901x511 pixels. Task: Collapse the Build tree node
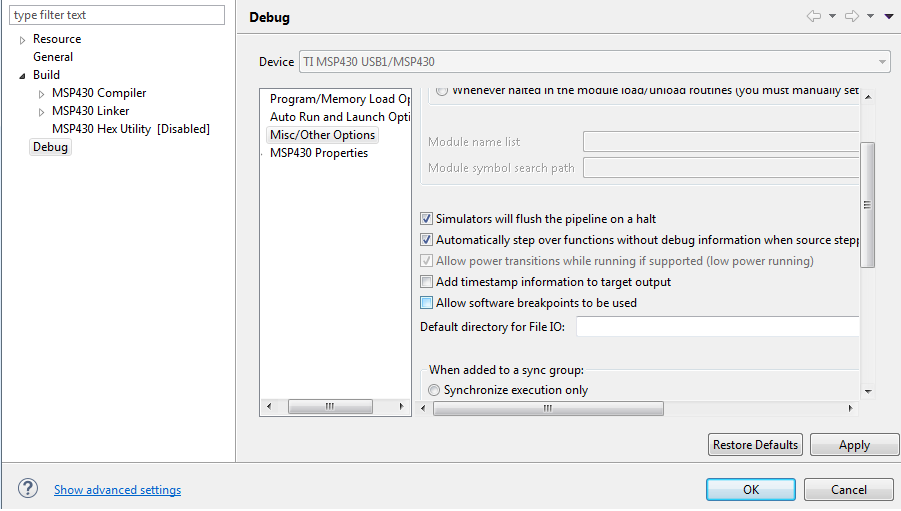pyautogui.click(x=23, y=76)
